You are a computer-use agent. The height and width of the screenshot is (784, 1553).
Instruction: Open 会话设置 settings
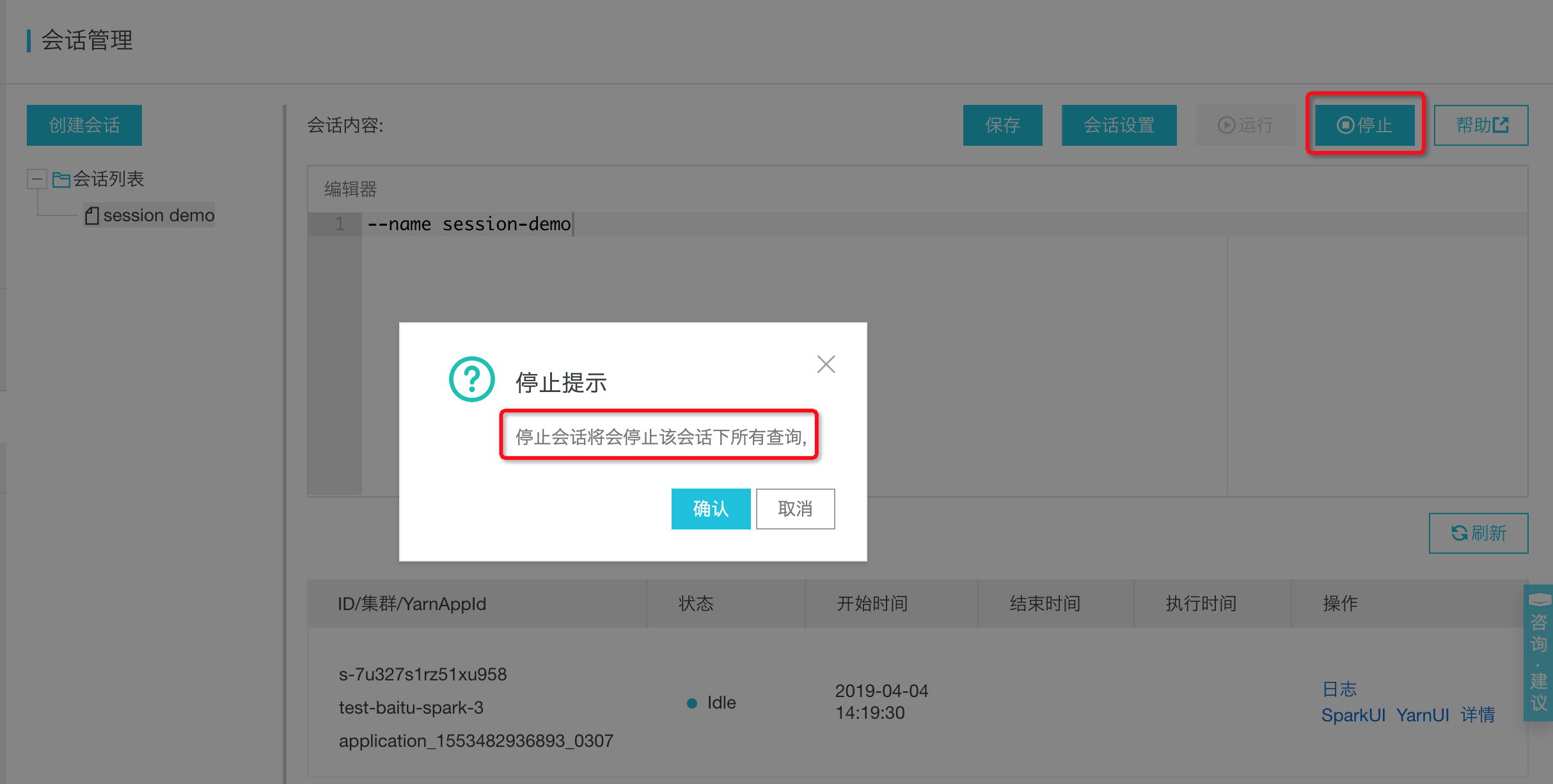click(1119, 125)
